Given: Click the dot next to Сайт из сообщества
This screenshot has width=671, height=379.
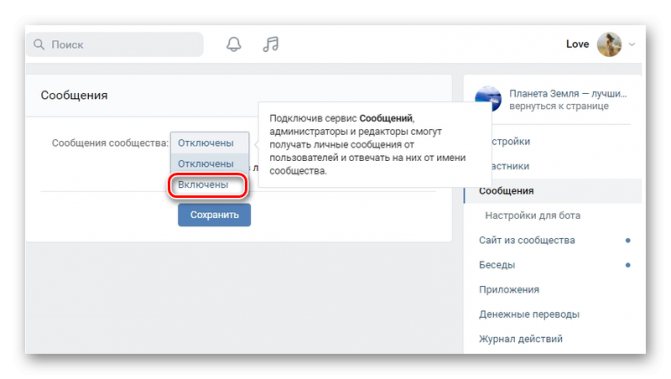Looking at the screenshot, I should point(628,240).
